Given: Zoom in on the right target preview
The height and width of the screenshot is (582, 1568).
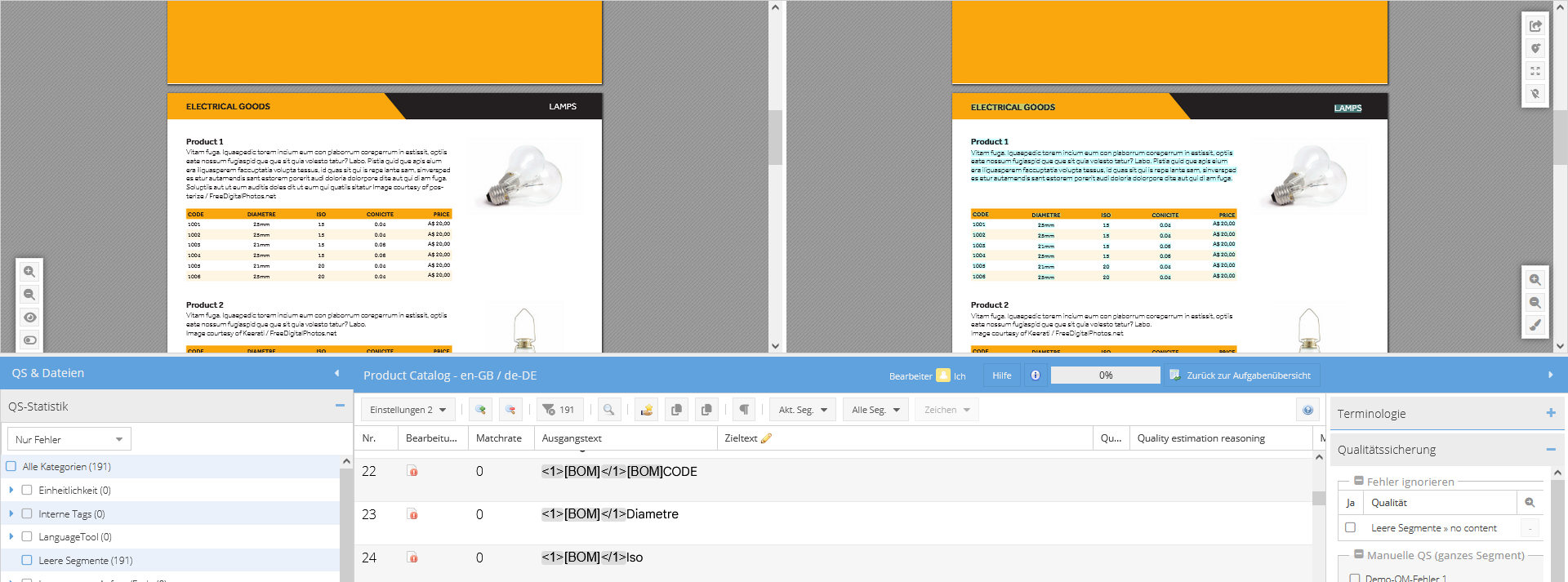Looking at the screenshot, I should click(1535, 279).
